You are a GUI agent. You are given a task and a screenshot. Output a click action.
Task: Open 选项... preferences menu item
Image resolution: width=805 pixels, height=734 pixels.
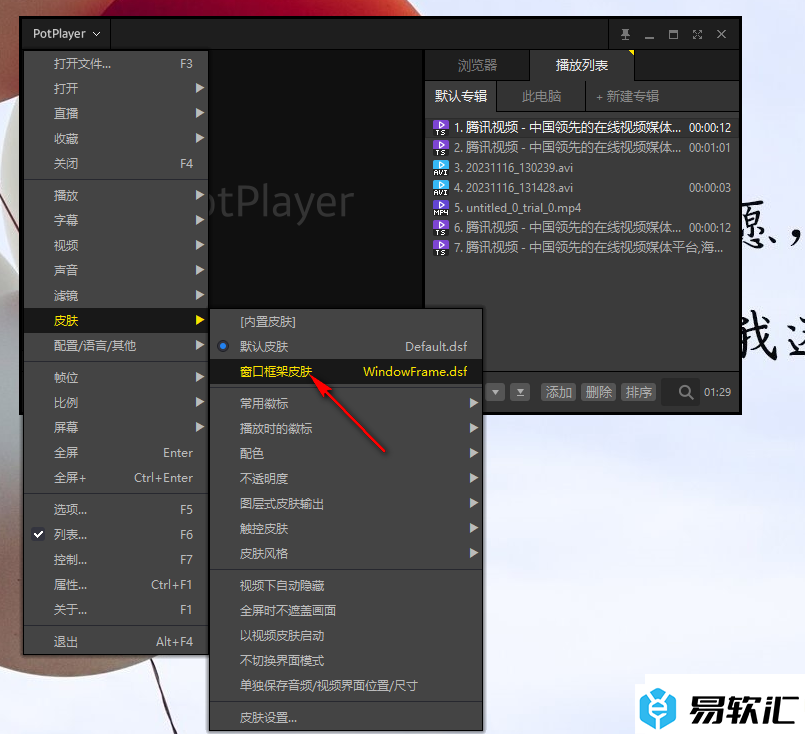click(116, 510)
